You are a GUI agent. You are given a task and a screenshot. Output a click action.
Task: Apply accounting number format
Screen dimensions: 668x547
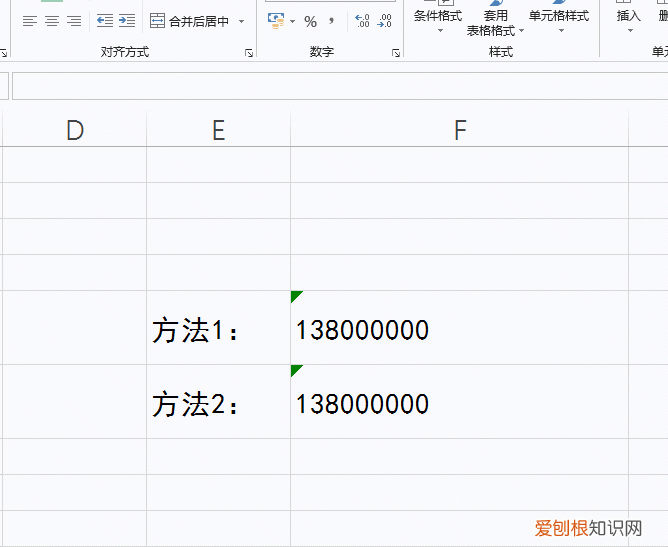pos(276,21)
